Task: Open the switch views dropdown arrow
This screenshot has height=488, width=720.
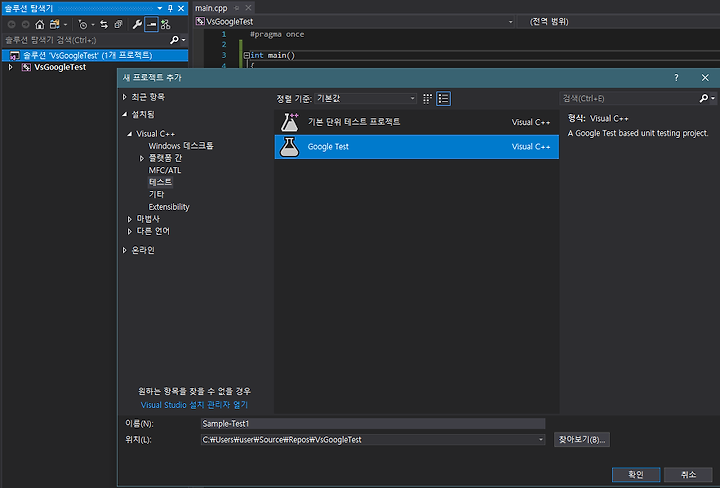Action: point(65,24)
